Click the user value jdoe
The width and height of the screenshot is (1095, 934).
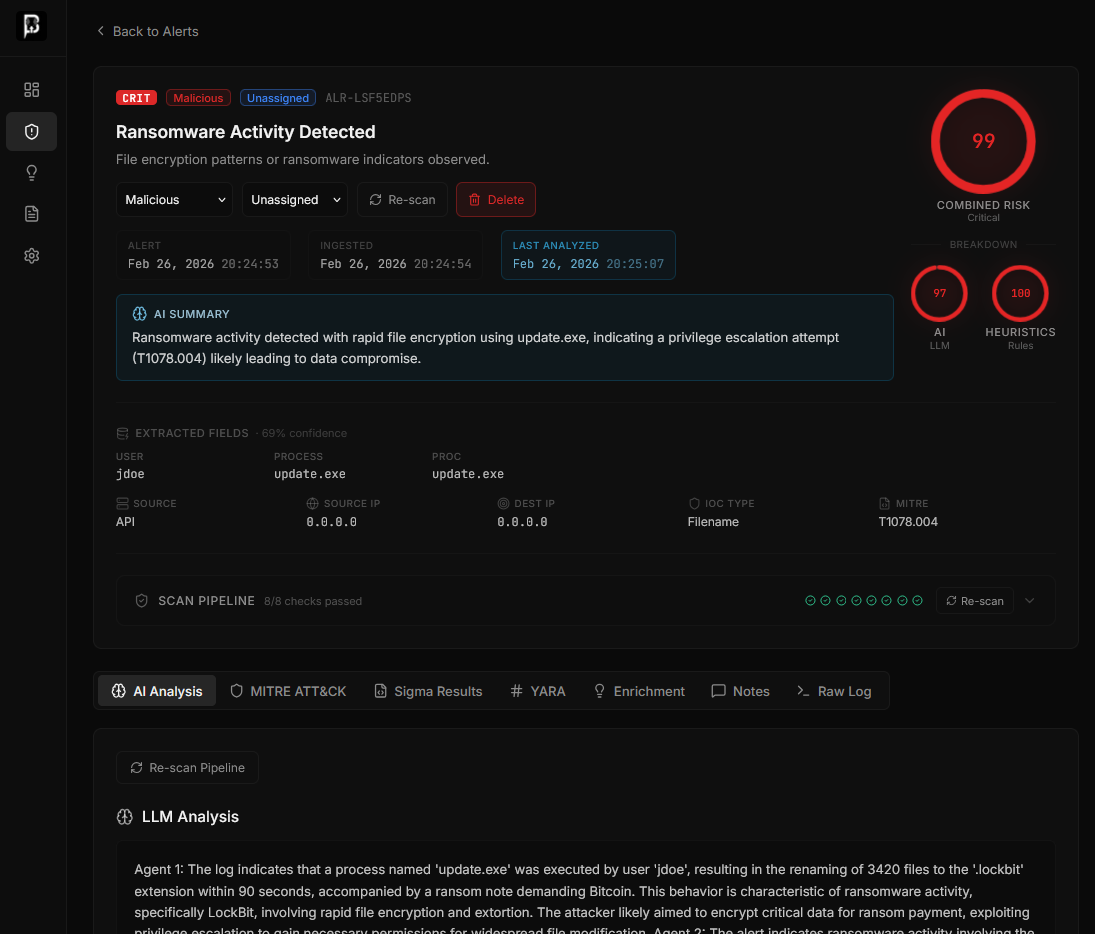[x=130, y=474]
